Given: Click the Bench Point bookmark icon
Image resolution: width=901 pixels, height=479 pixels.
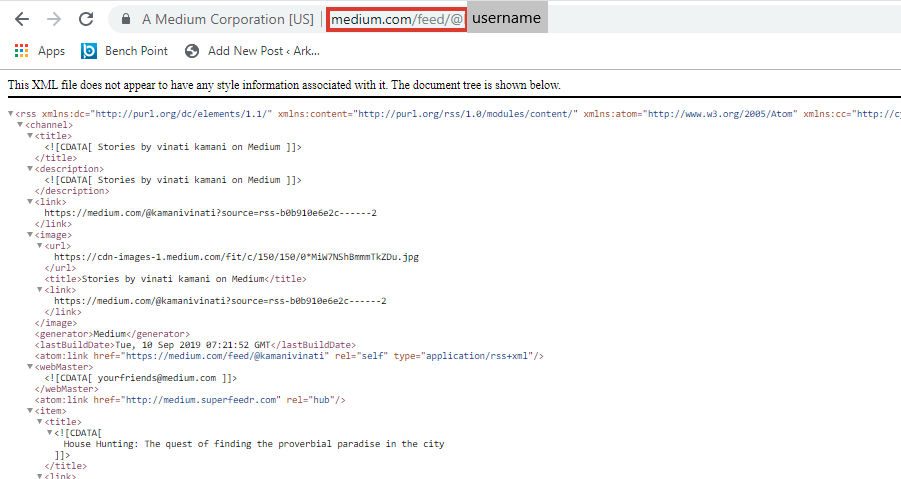Looking at the screenshot, I should pyautogui.click(x=88, y=51).
